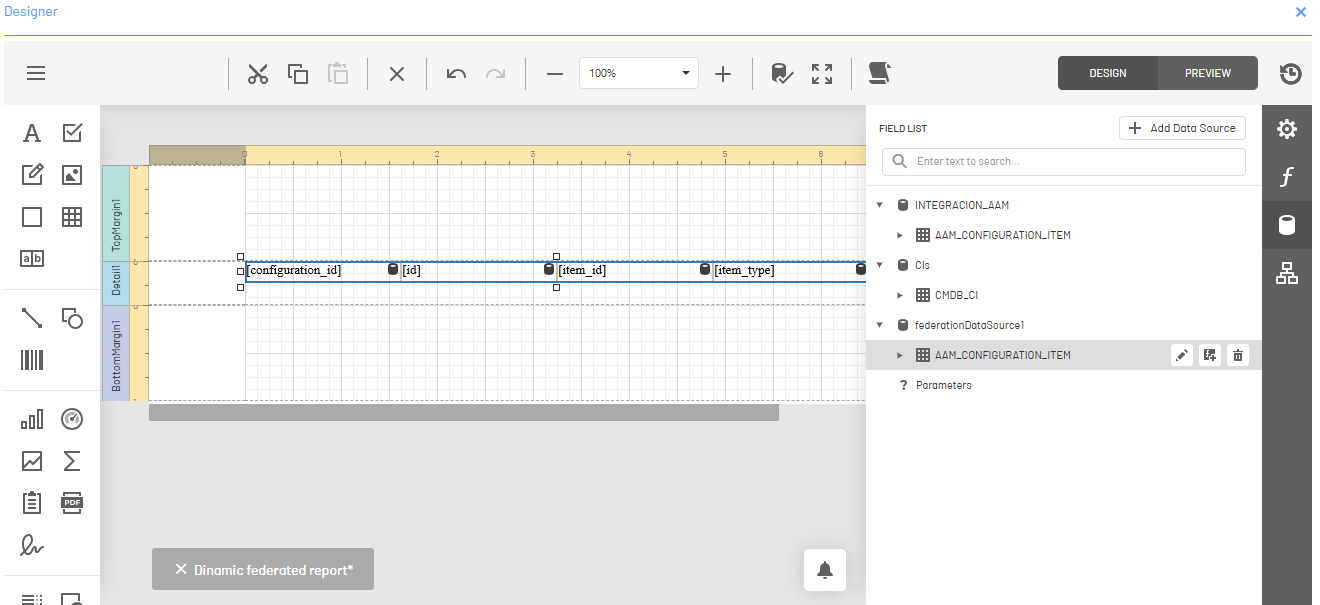Switch to the PREVIEW tab
Viewport: 1320px width, 605px height.
(x=1207, y=73)
